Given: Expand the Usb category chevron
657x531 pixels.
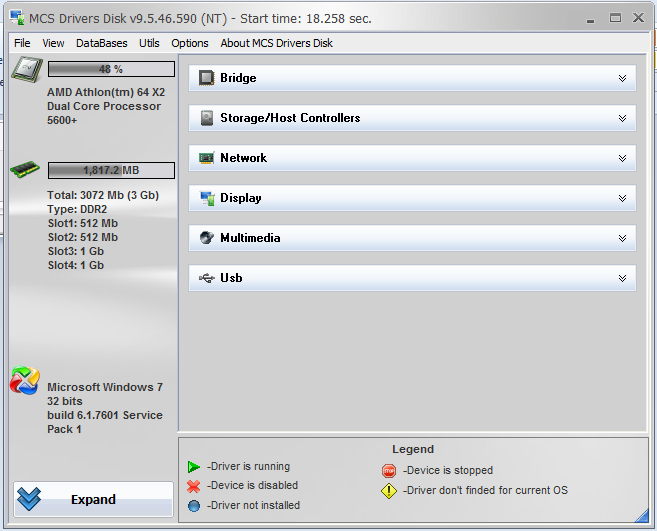Looking at the screenshot, I should [622, 278].
